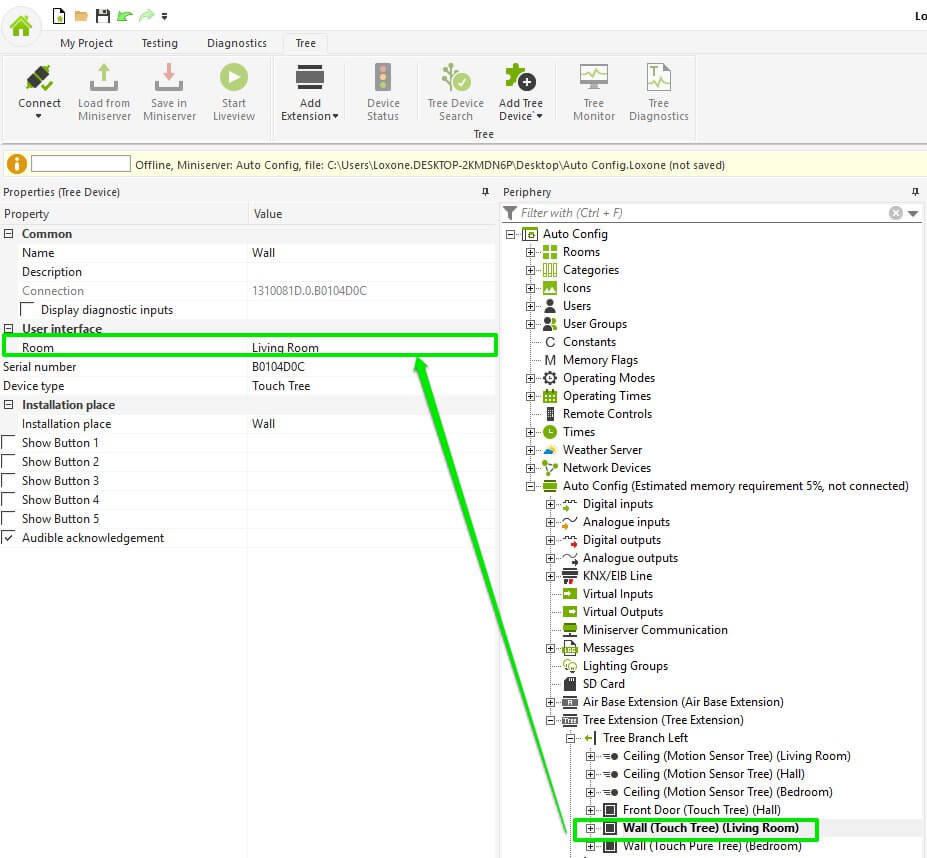
Task: Enable Show Button 1 checkbox
Action: click(9, 443)
